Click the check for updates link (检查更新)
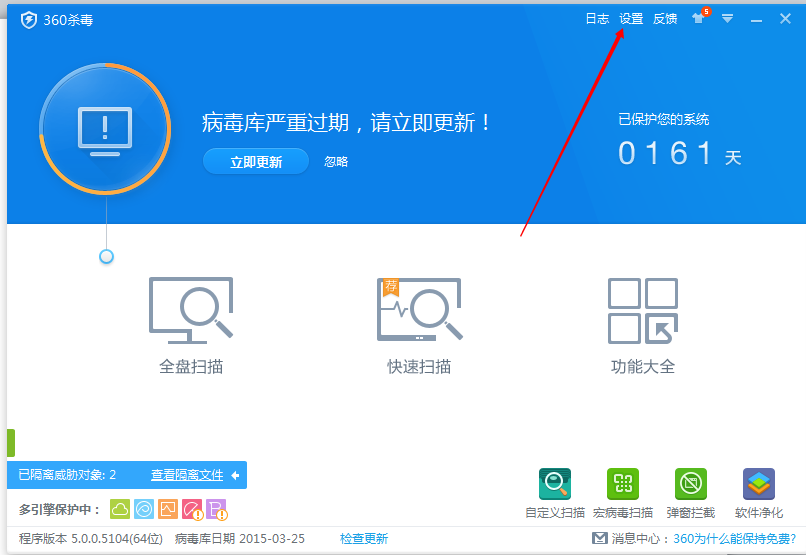The width and height of the screenshot is (806, 555). click(364, 539)
